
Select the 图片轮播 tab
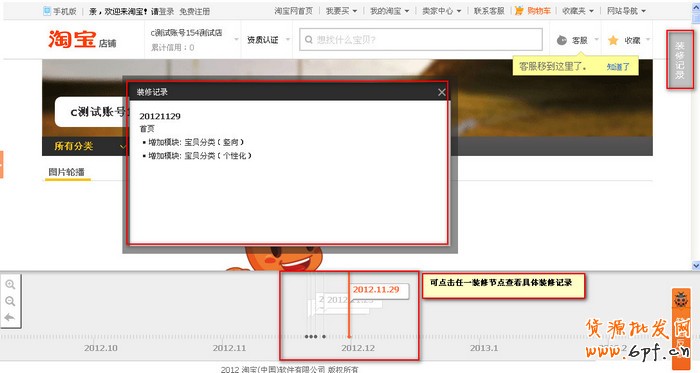[x=67, y=172]
